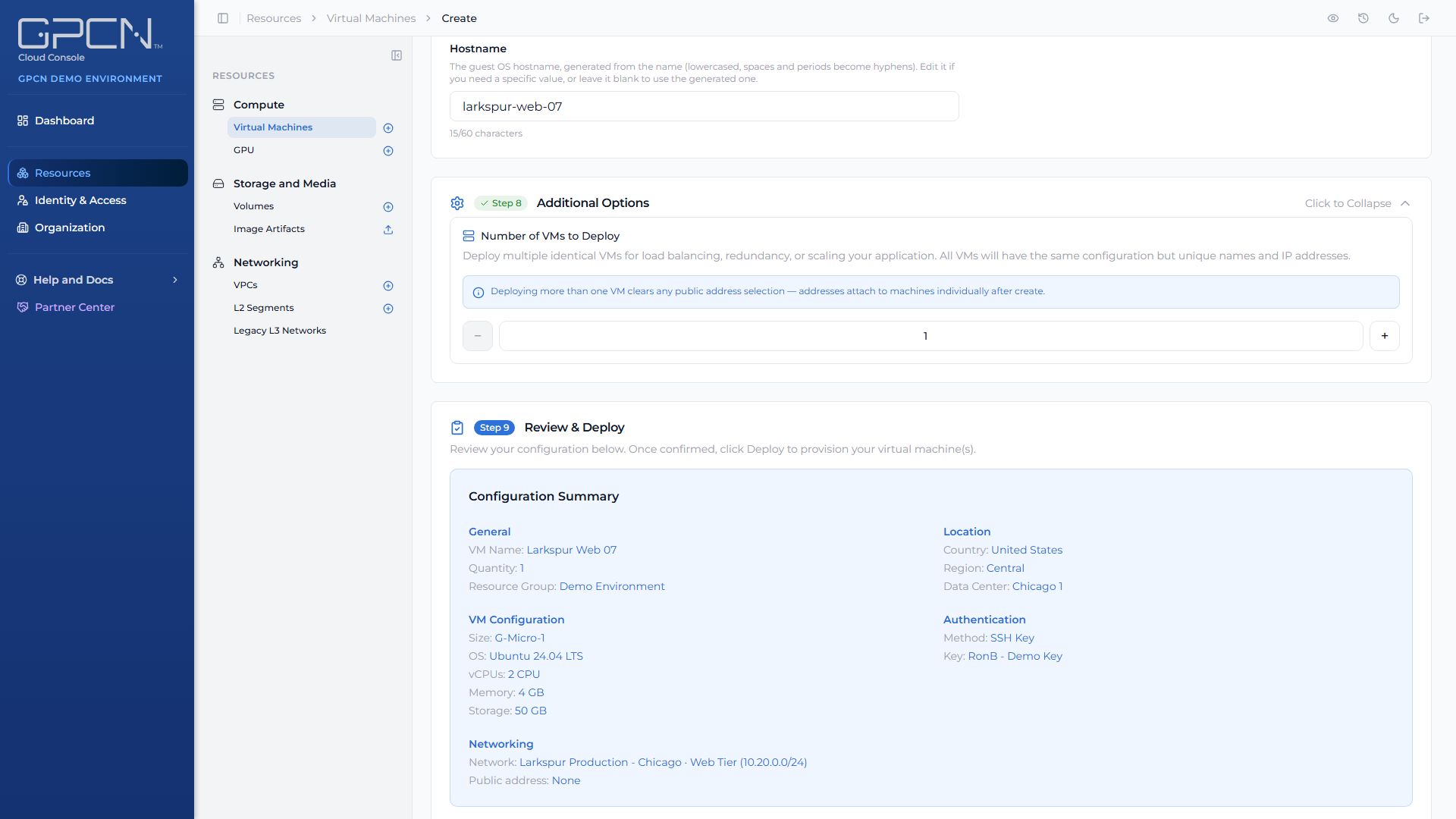Click the VM quantity number field
The height and width of the screenshot is (819, 1456).
pos(931,336)
